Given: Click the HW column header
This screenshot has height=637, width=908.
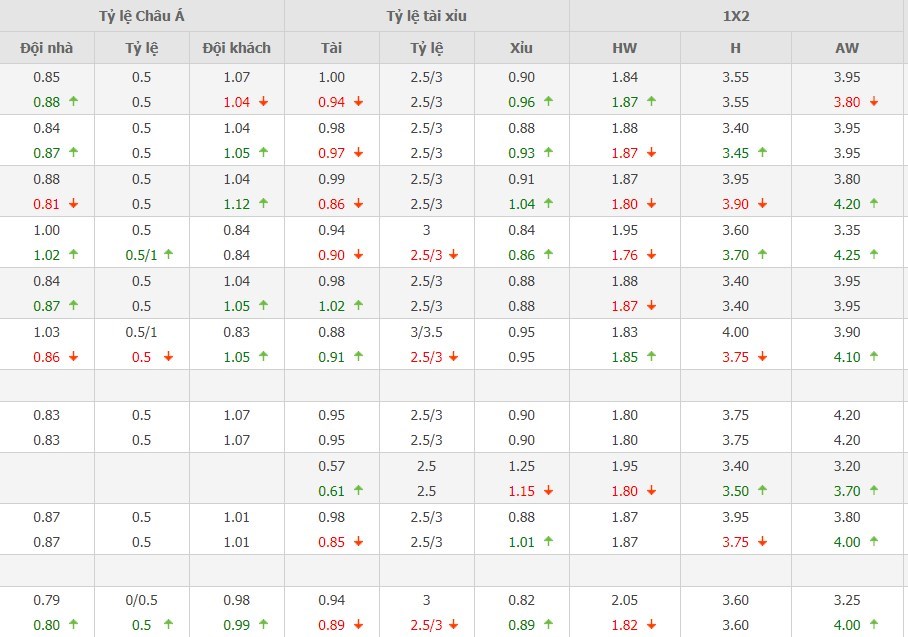Looking at the screenshot, I should 624,48.
